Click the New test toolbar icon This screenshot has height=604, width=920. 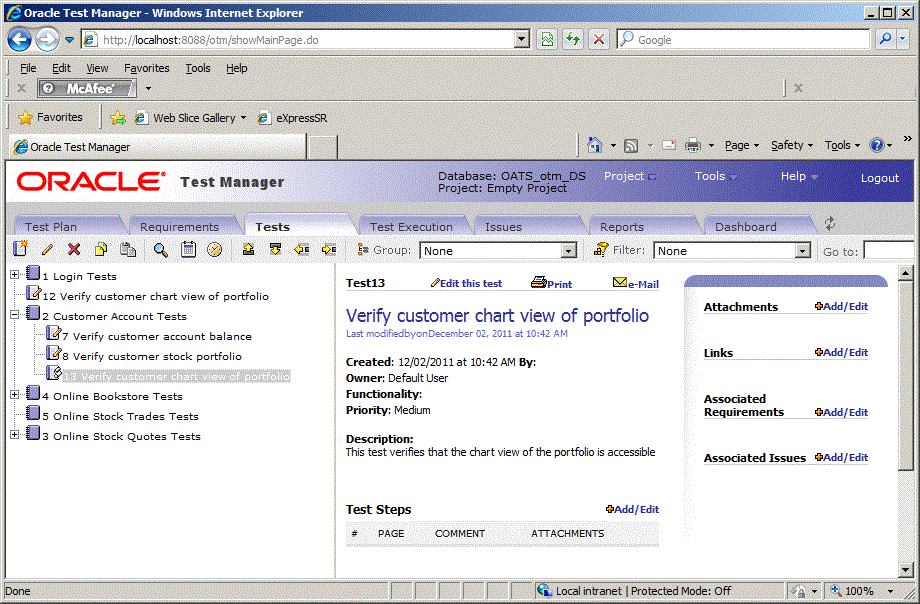[x=21, y=249]
